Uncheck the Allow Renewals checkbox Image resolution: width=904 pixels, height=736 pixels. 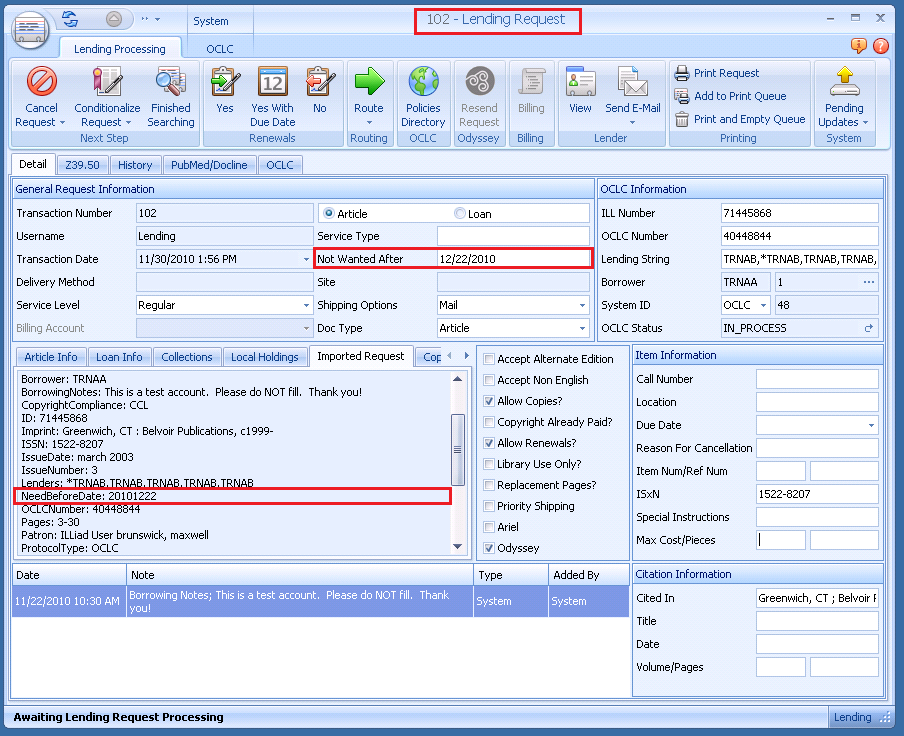tap(489, 443)
